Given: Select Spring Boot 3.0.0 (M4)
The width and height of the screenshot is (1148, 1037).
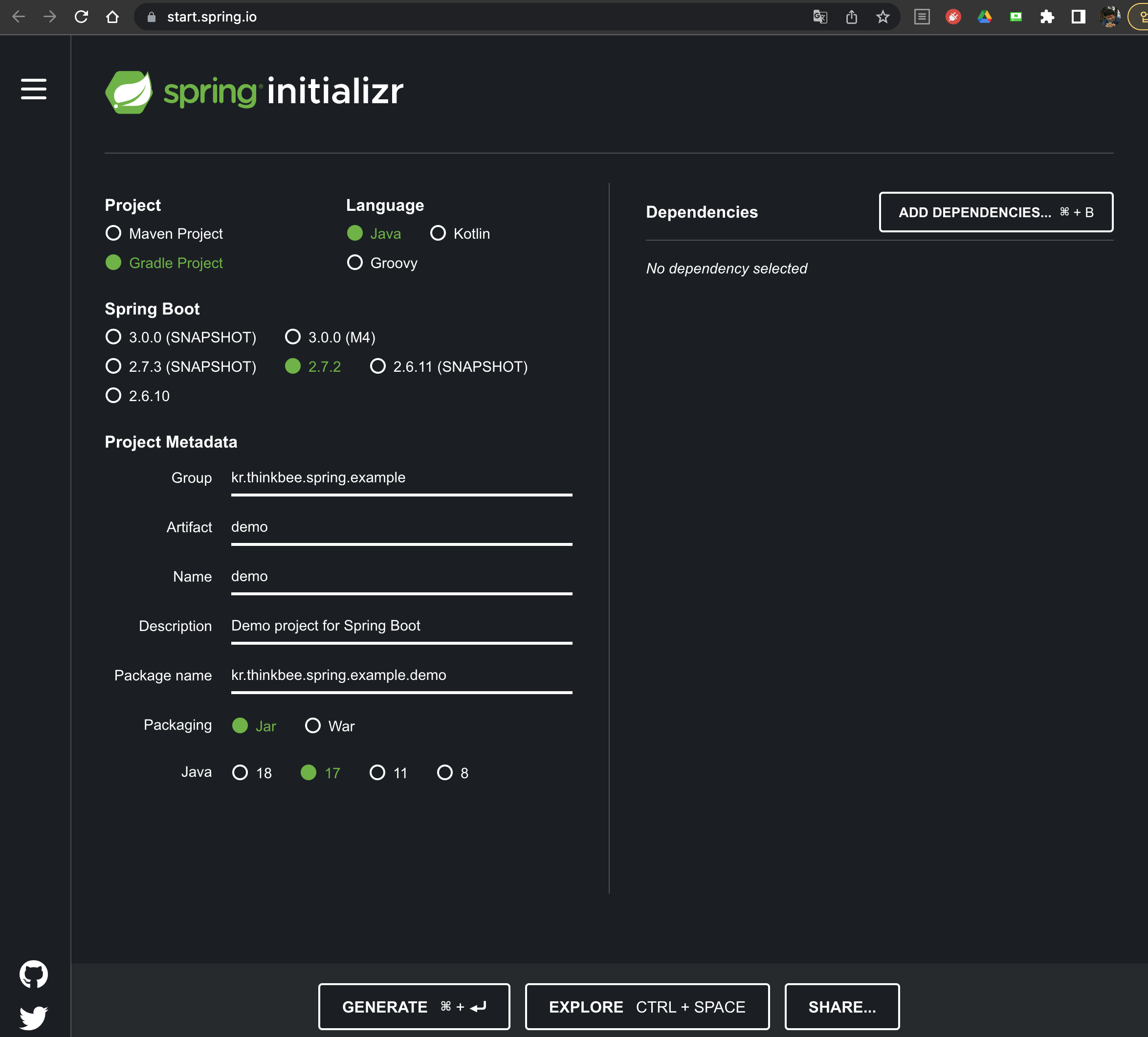Looking at the screenshot, I should 331,338.
